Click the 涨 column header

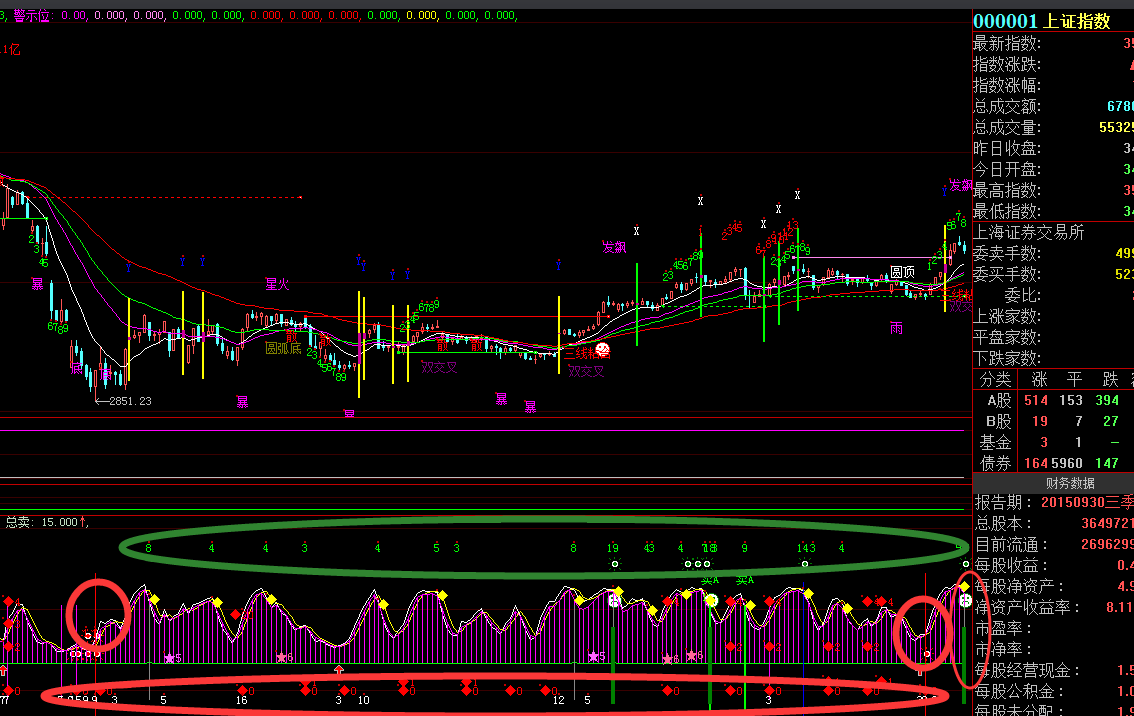click(x=1039, y=380)
